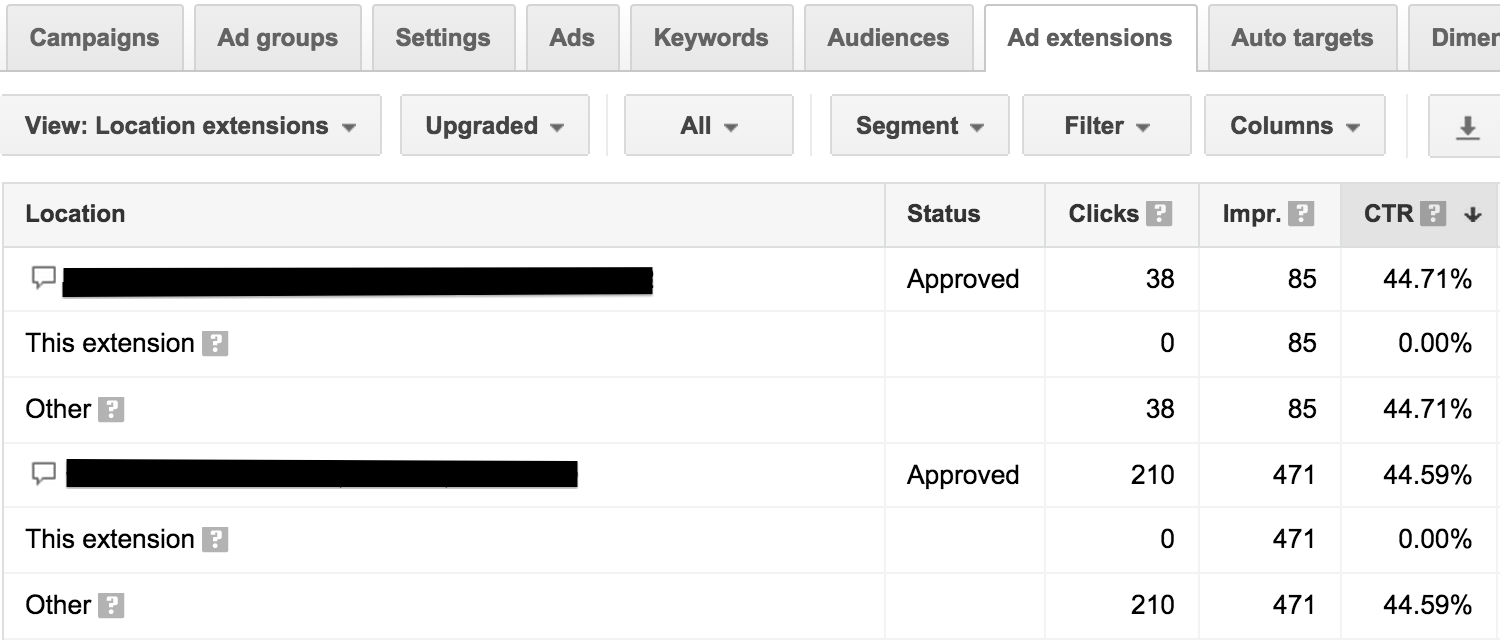Open the Auto targets tab
The width and height of the screenshot is (1500, 640).
click(x=1302, y=38)
